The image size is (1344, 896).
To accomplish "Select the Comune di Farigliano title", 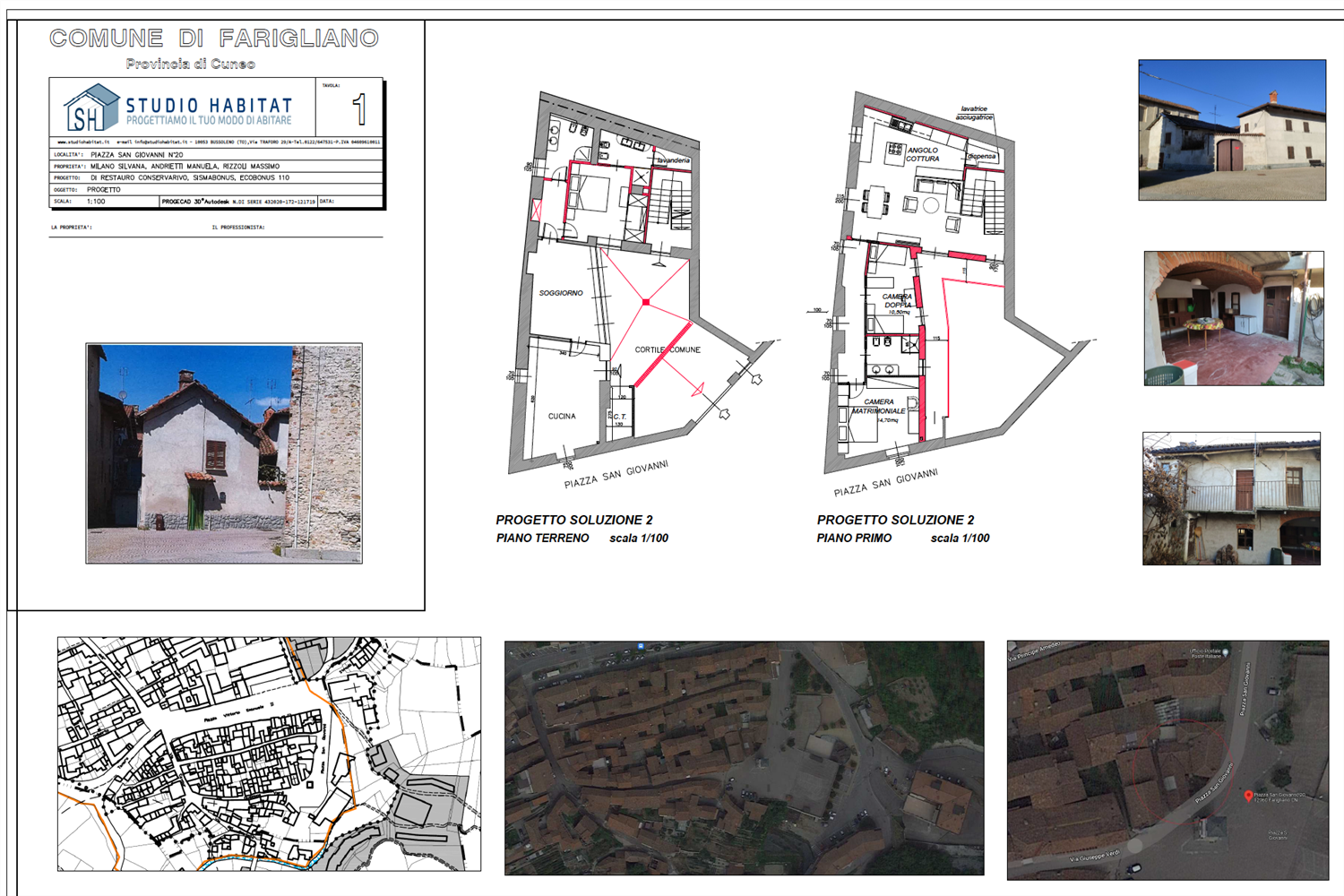I will tap(214, 38).
